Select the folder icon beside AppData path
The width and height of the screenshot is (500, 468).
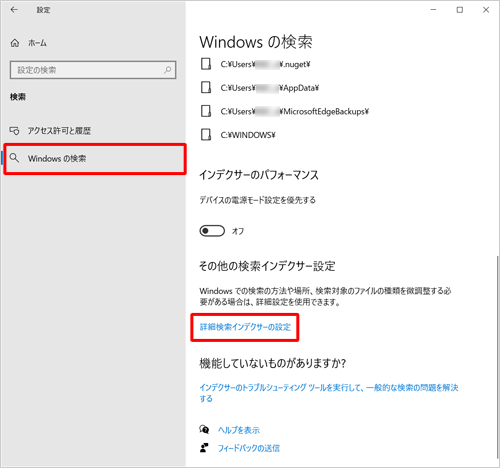pos(206,88)
